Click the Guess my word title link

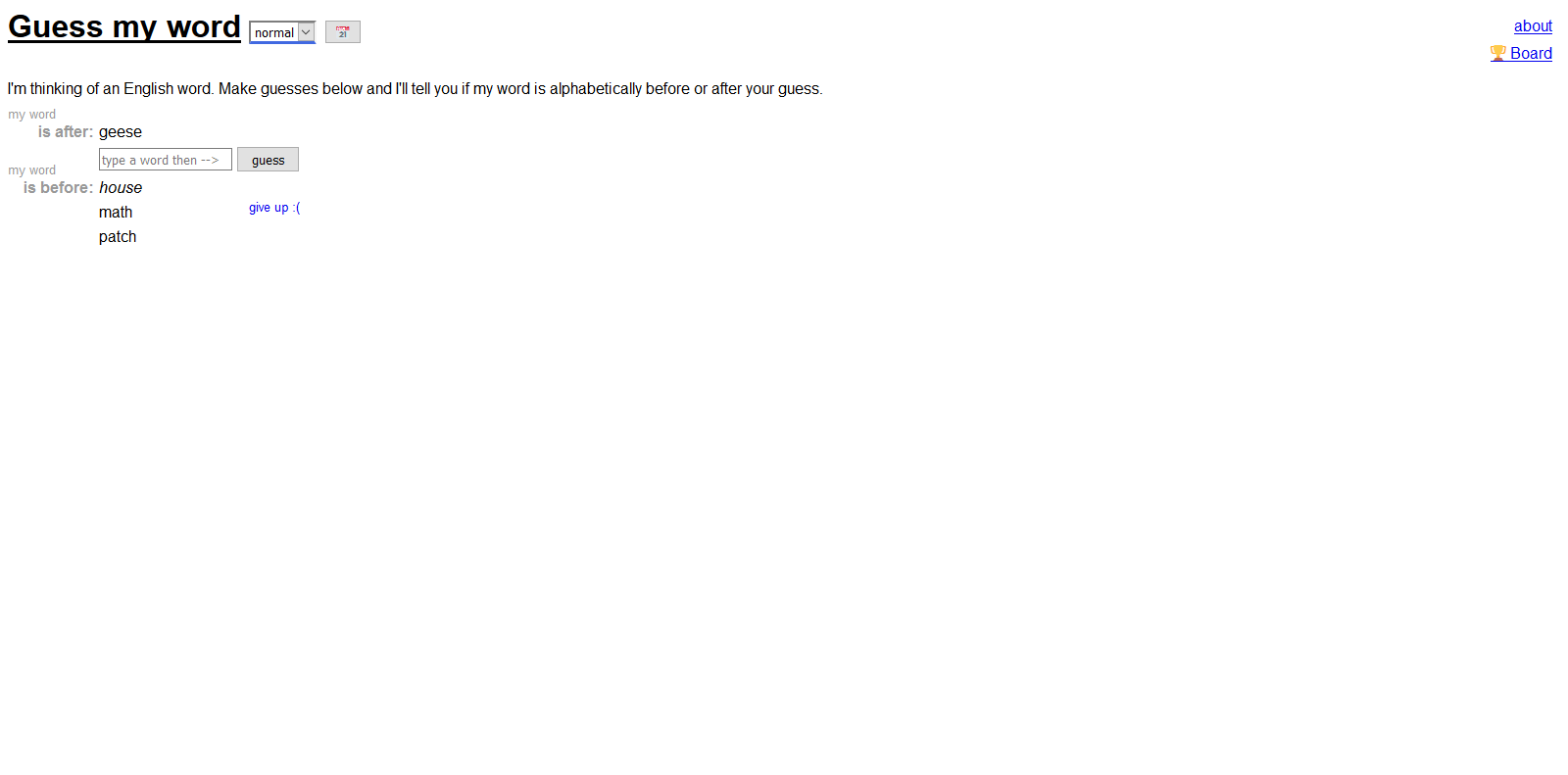124,26
